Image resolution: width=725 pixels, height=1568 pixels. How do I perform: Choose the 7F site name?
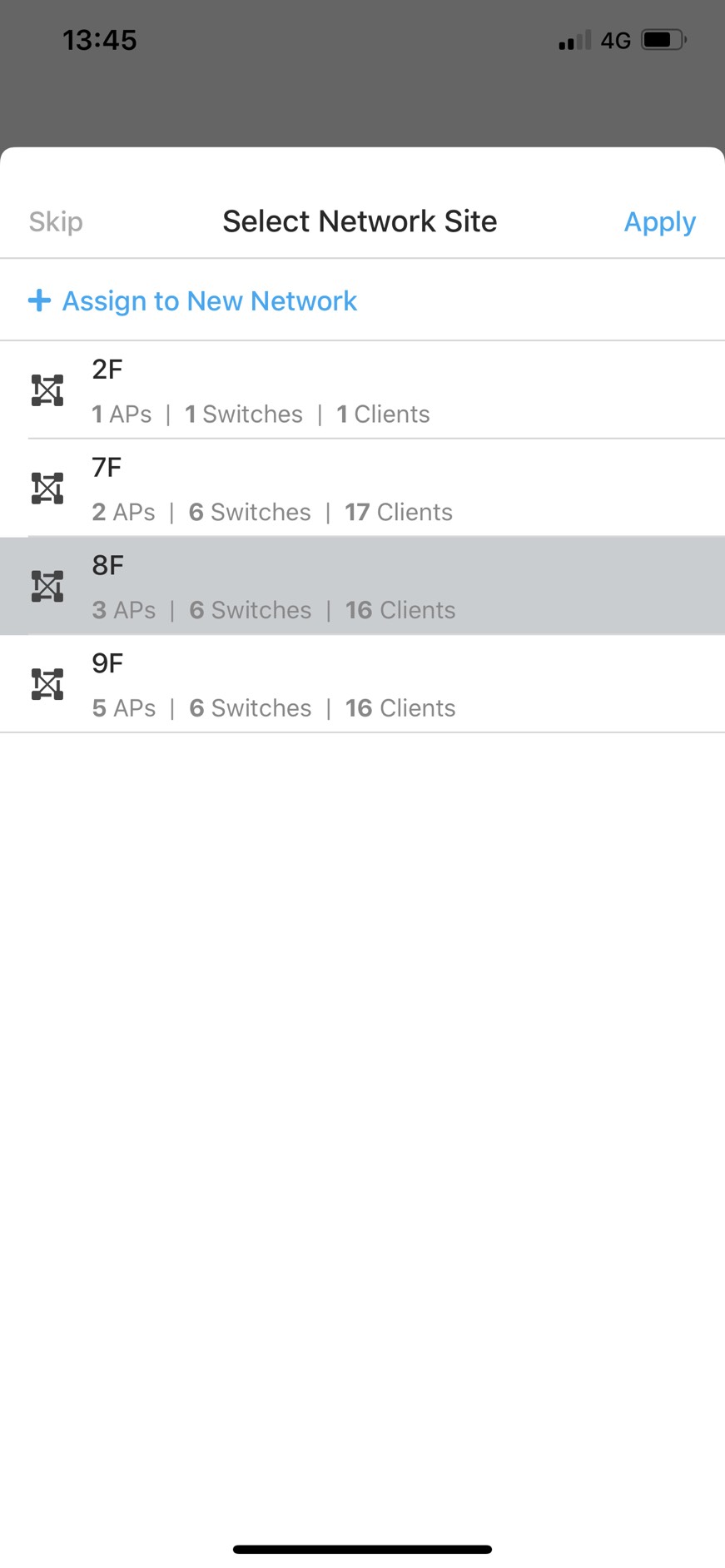(107, 468)
